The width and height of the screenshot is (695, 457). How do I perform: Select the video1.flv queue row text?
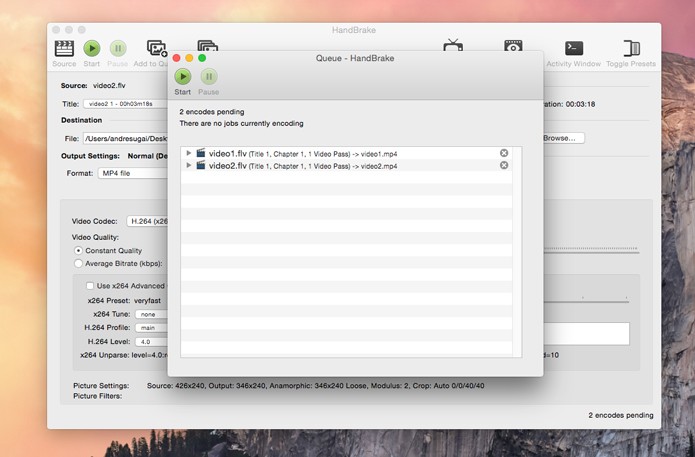pos(303,154)
